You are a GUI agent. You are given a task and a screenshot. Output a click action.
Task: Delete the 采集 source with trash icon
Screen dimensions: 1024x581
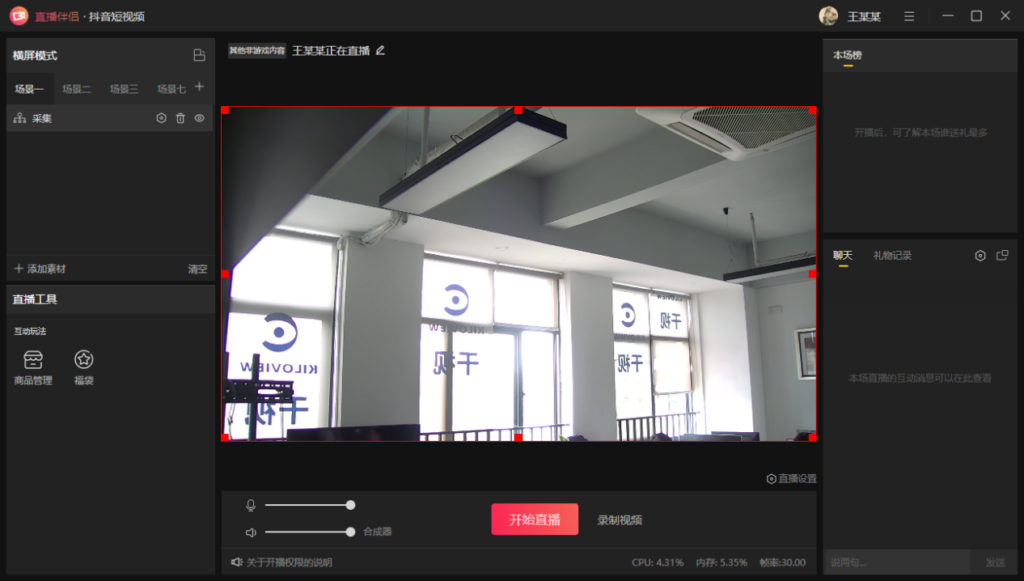point(180,118)
